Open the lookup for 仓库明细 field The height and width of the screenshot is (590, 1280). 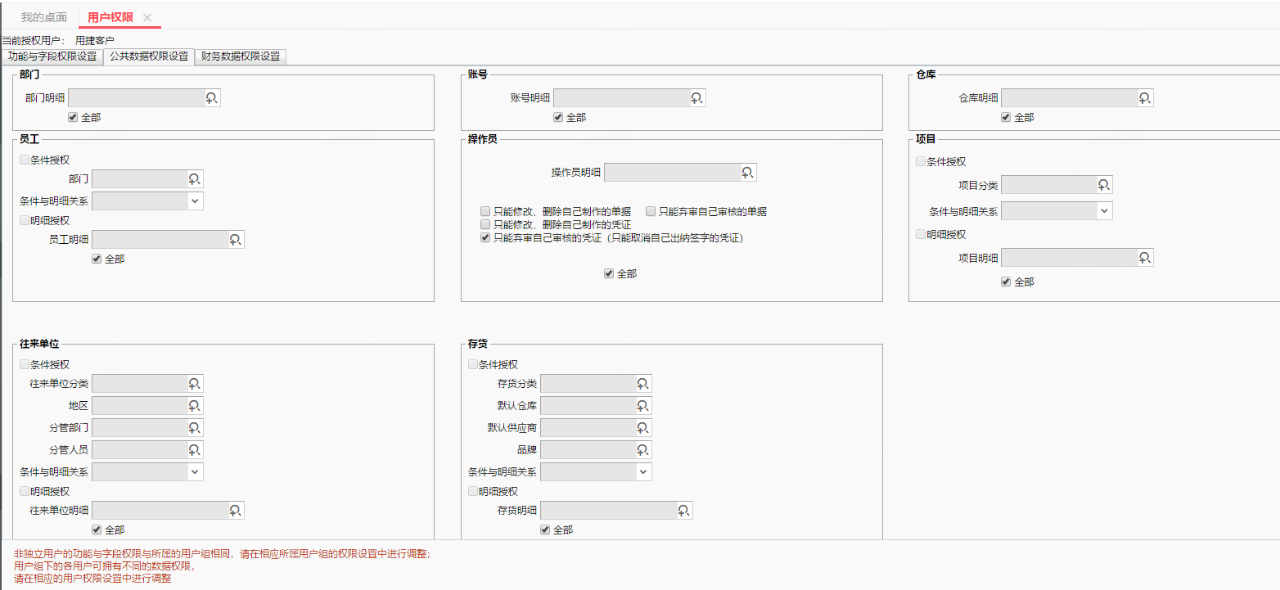[x=1145, y=98]
